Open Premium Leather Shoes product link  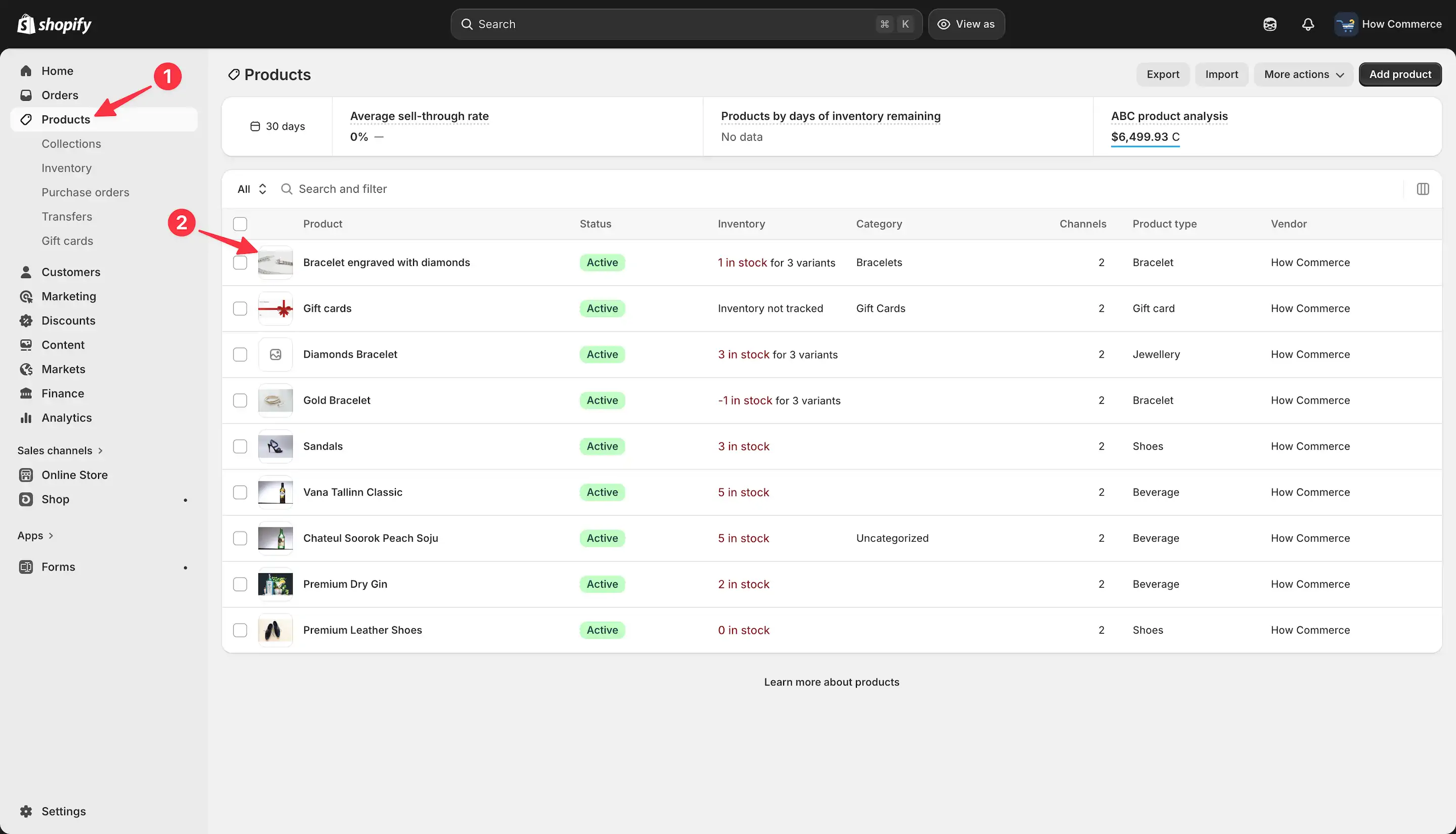click(362, 630)
